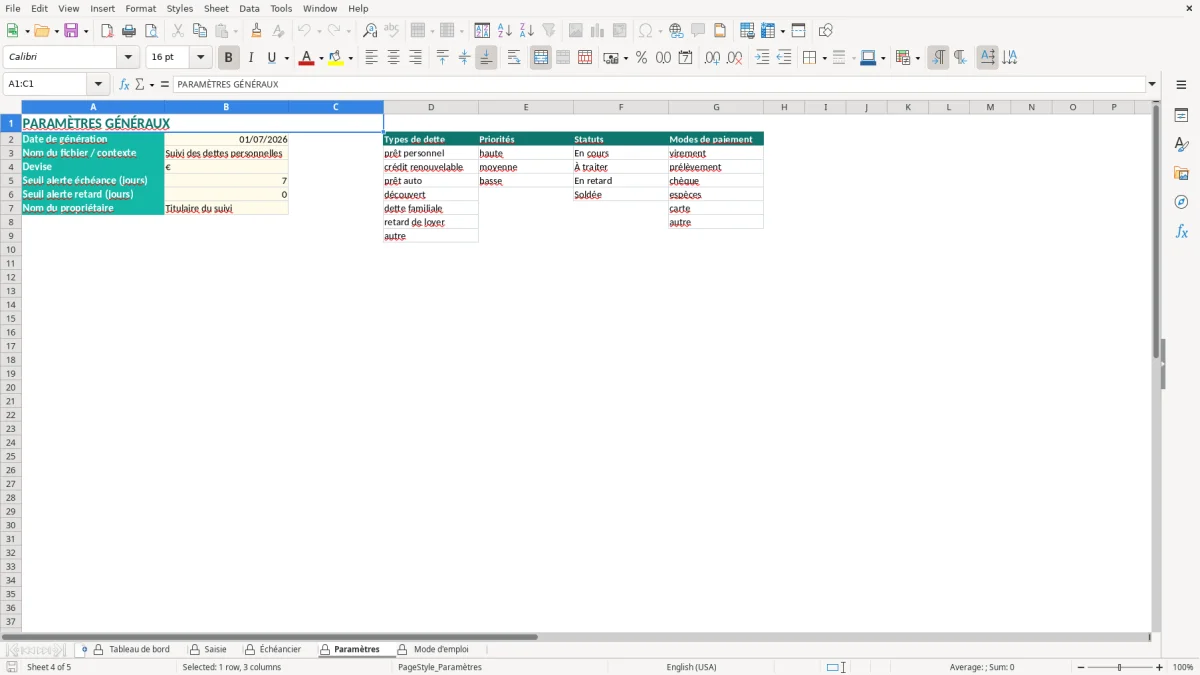Expand the formula bar arrow

click(1152, 84)
